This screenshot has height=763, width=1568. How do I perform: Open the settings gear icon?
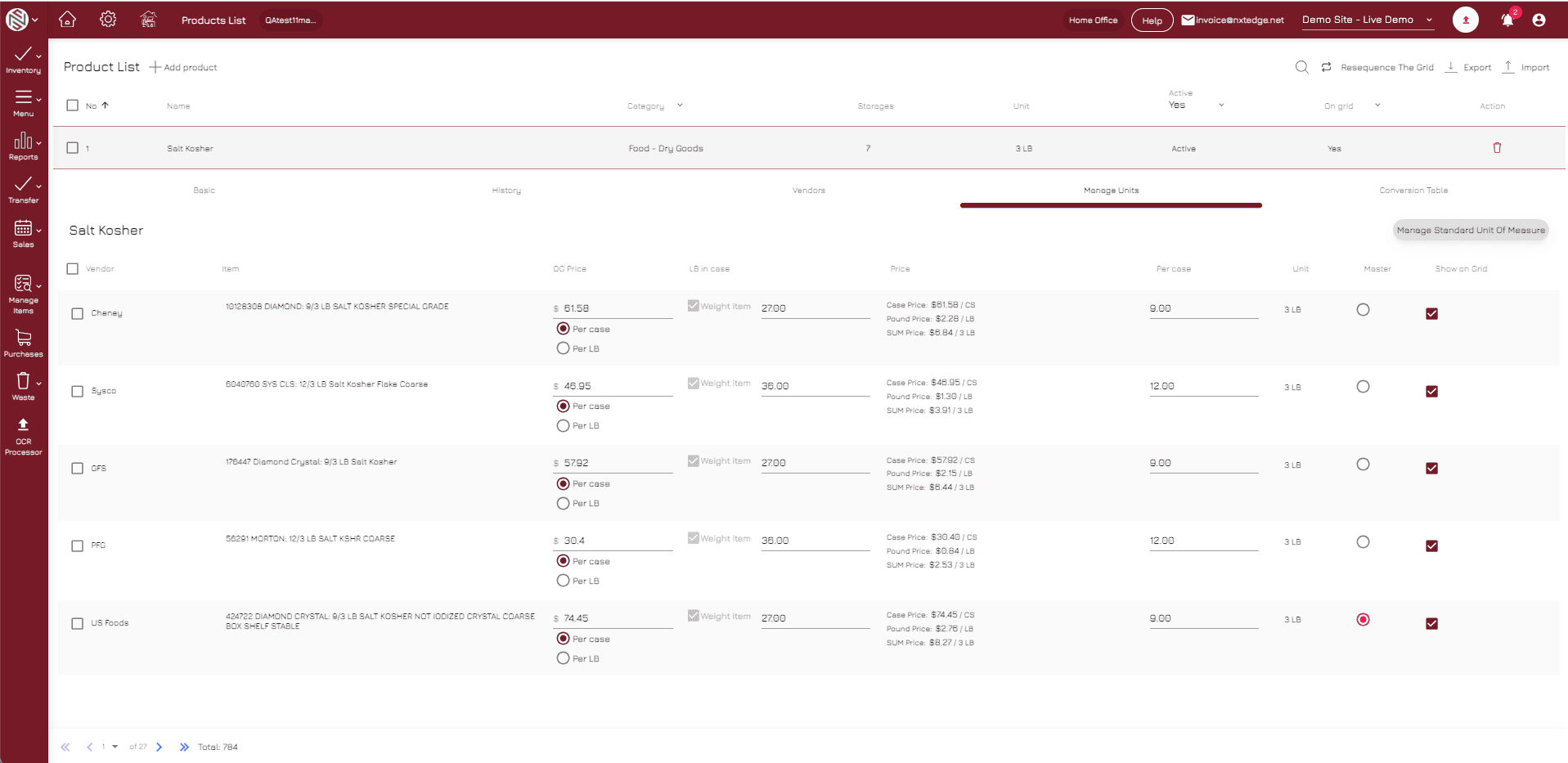tap(108, 20)
